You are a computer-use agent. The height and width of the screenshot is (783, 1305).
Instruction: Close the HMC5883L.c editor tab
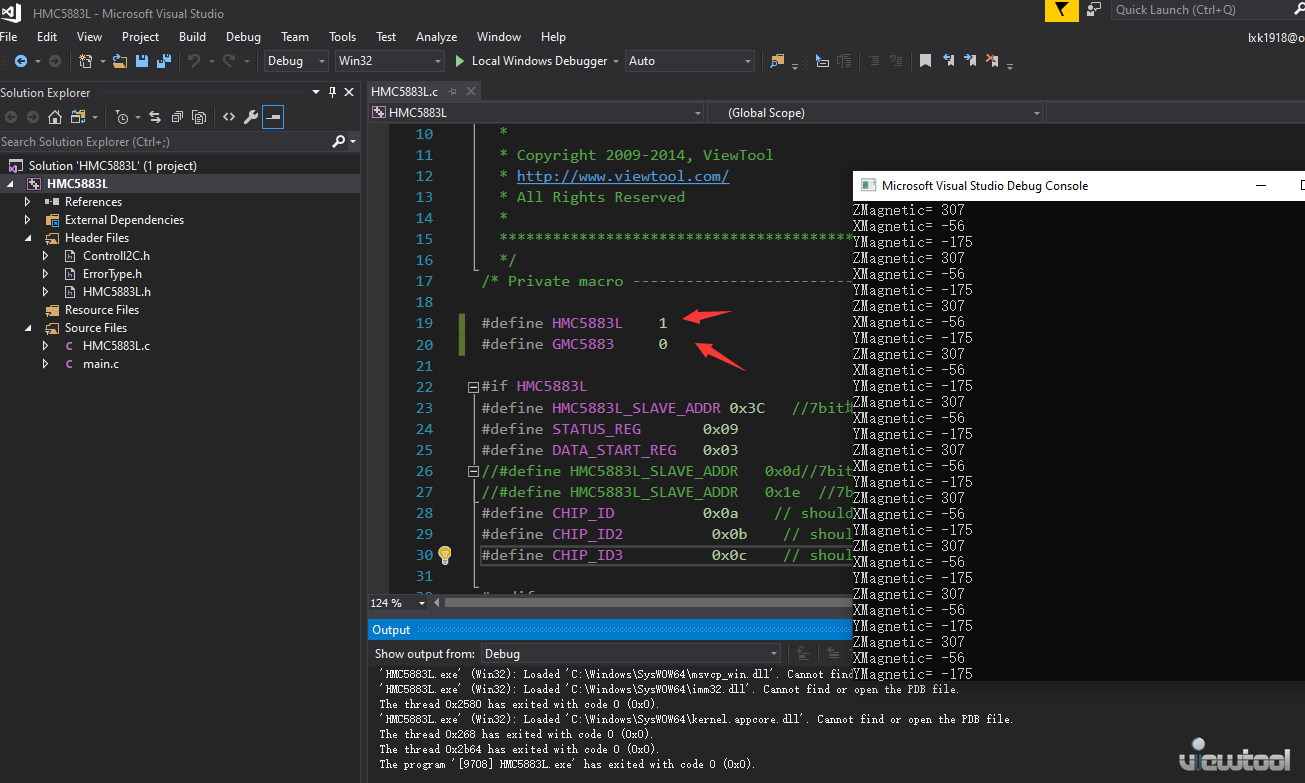(x=469, y=91)
